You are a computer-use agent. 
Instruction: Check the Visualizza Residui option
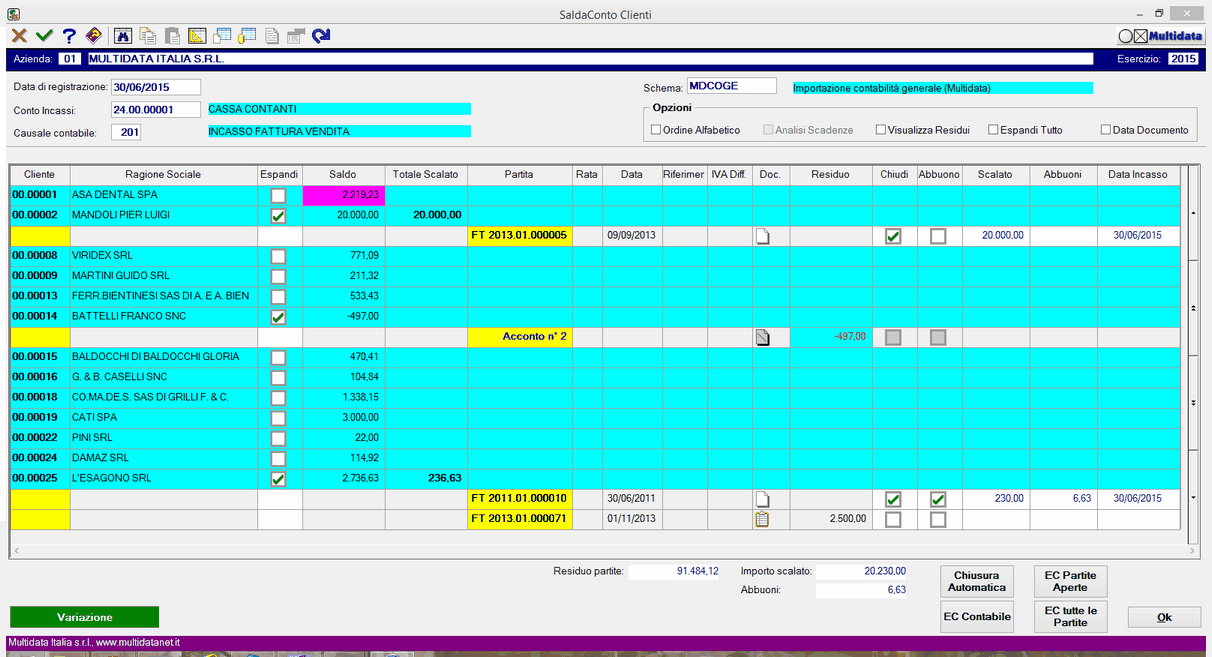click(x=880, y=130)
